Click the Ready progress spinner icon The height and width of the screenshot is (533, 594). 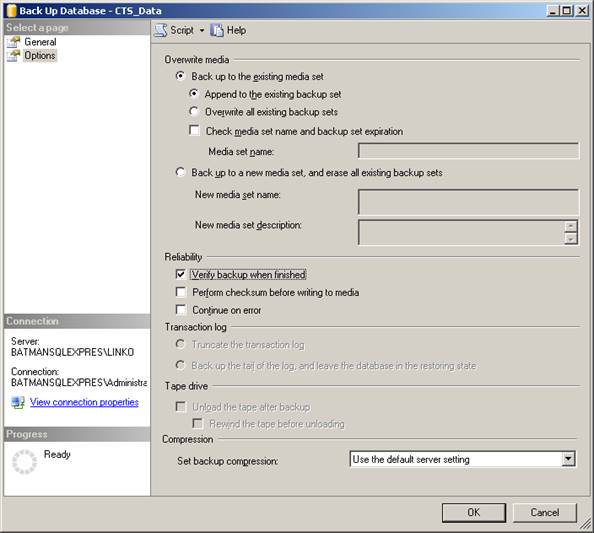(24, 462)
